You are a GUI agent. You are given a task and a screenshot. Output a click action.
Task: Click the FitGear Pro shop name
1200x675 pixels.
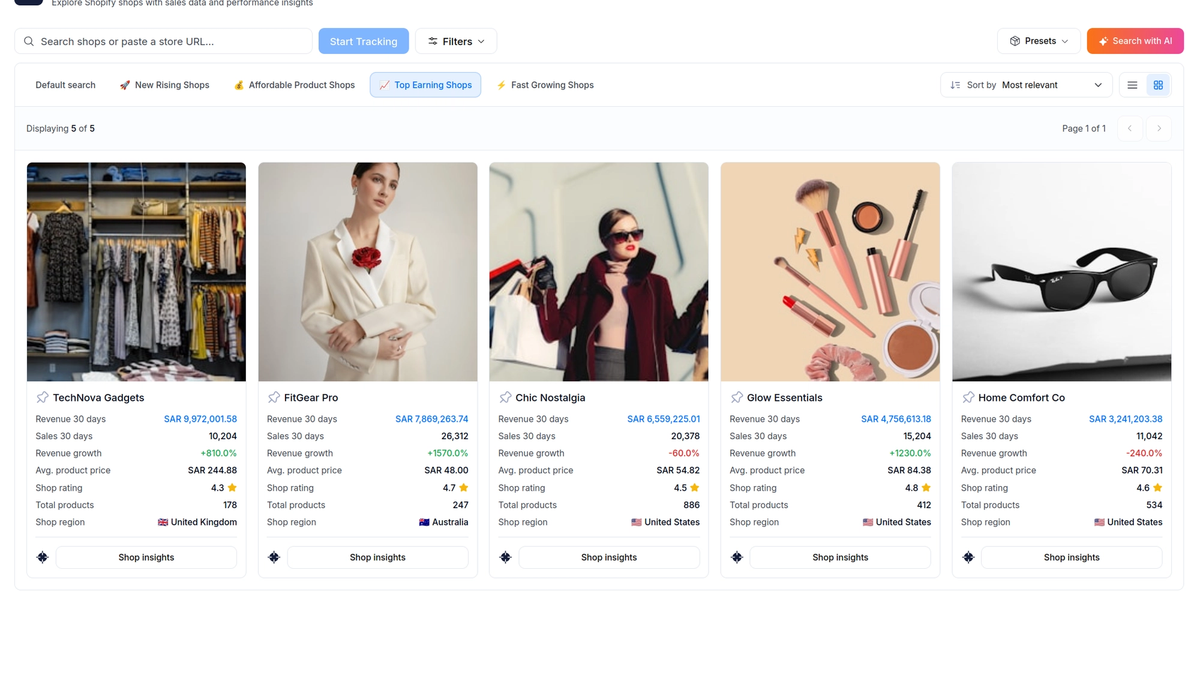pyautogui.click(x=311, y=398)
